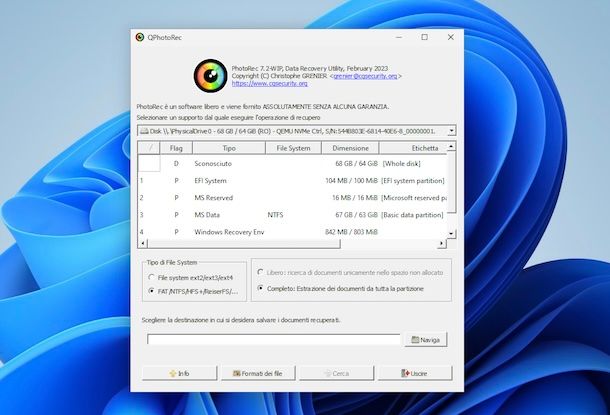Select the Sconosciuto whole disk row

point(292,164)
